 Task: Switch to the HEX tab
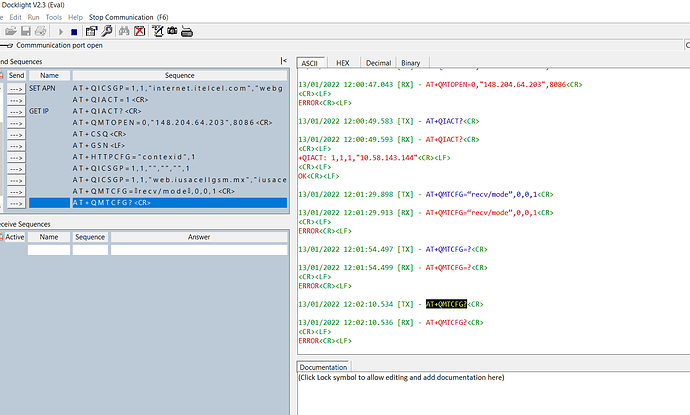coord(343,62)
